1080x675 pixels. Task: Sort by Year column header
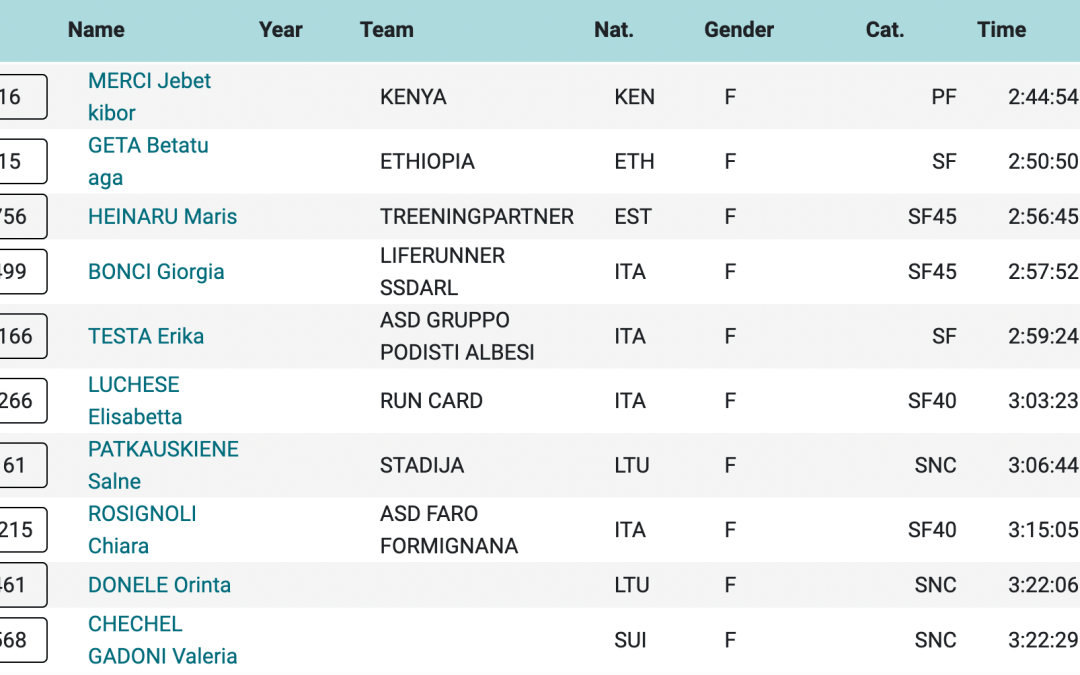tap(280, 30)
